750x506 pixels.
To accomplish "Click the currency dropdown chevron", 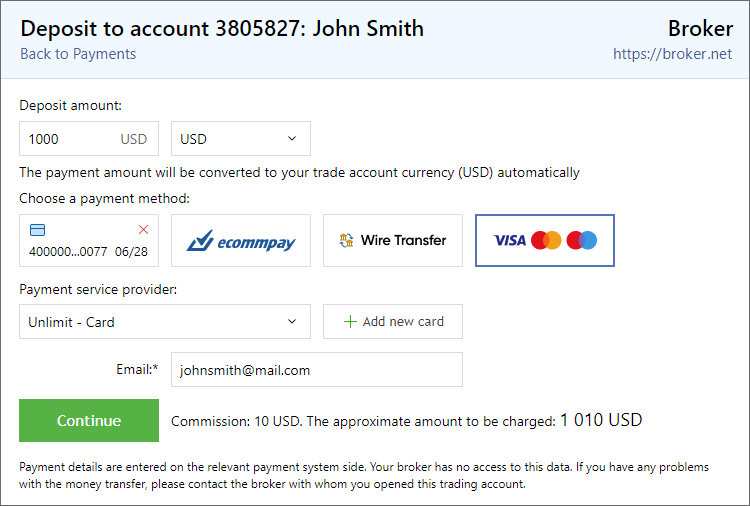I will [292, 139].
